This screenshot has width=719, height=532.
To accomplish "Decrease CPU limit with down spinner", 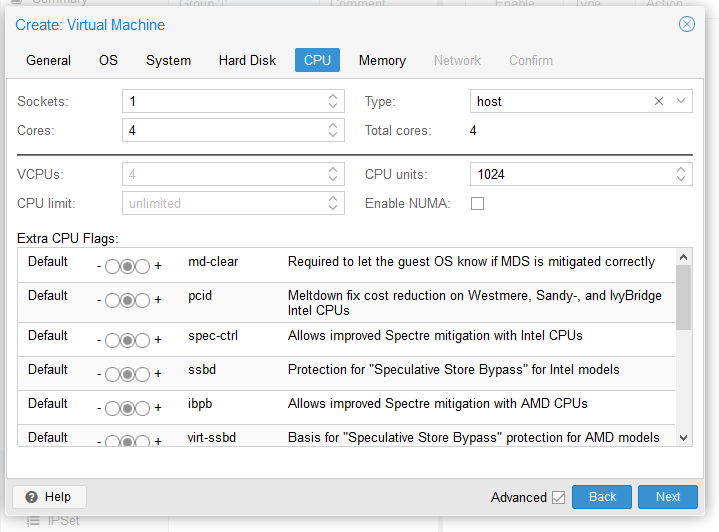I will [x=333, y=208].
